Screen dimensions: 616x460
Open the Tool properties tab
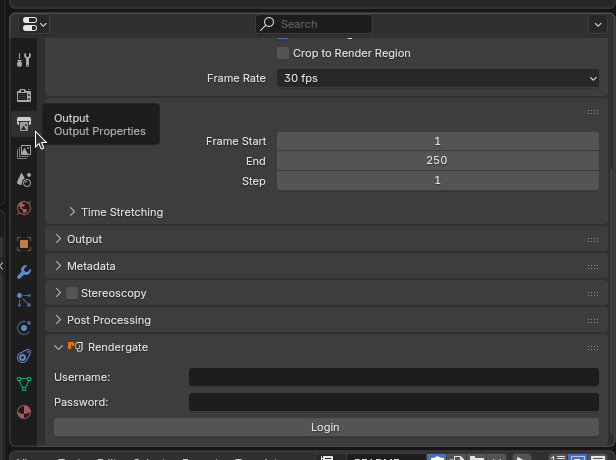point(24,60)
